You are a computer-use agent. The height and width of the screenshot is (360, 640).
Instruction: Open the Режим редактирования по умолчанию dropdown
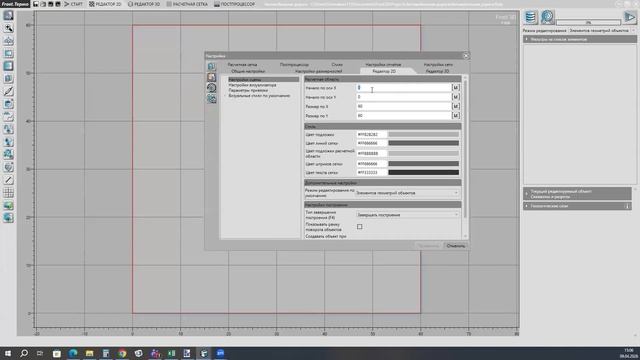click(407, 193)
